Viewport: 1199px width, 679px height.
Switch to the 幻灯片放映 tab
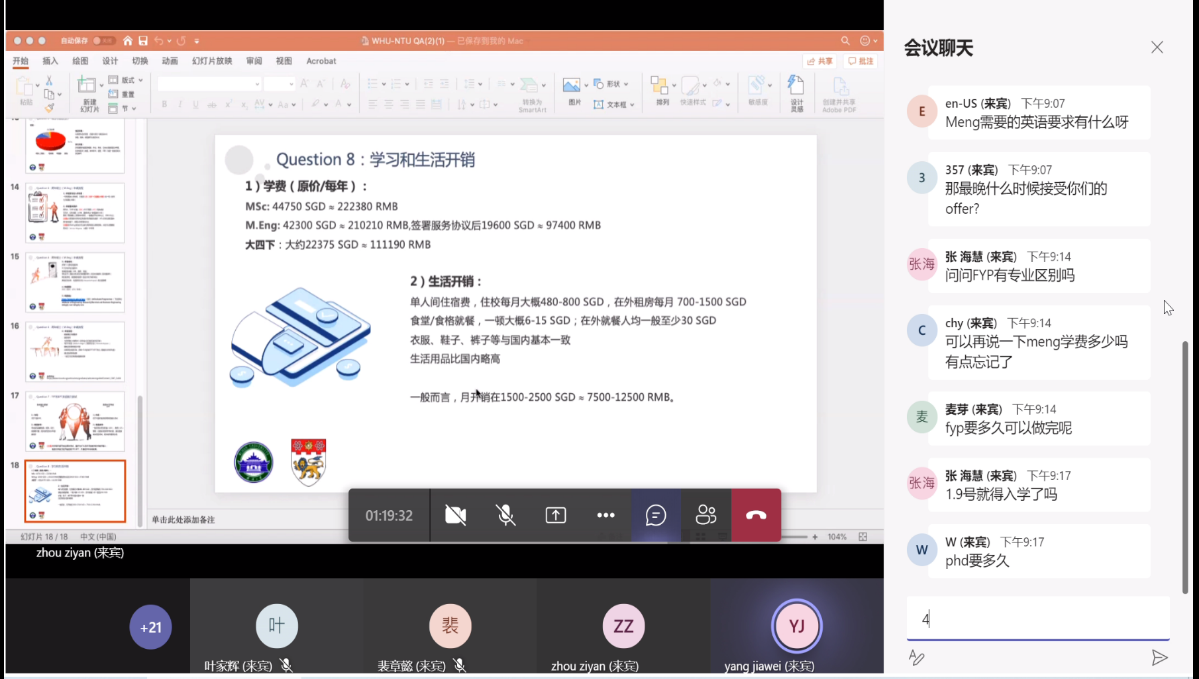click(212, 61)
